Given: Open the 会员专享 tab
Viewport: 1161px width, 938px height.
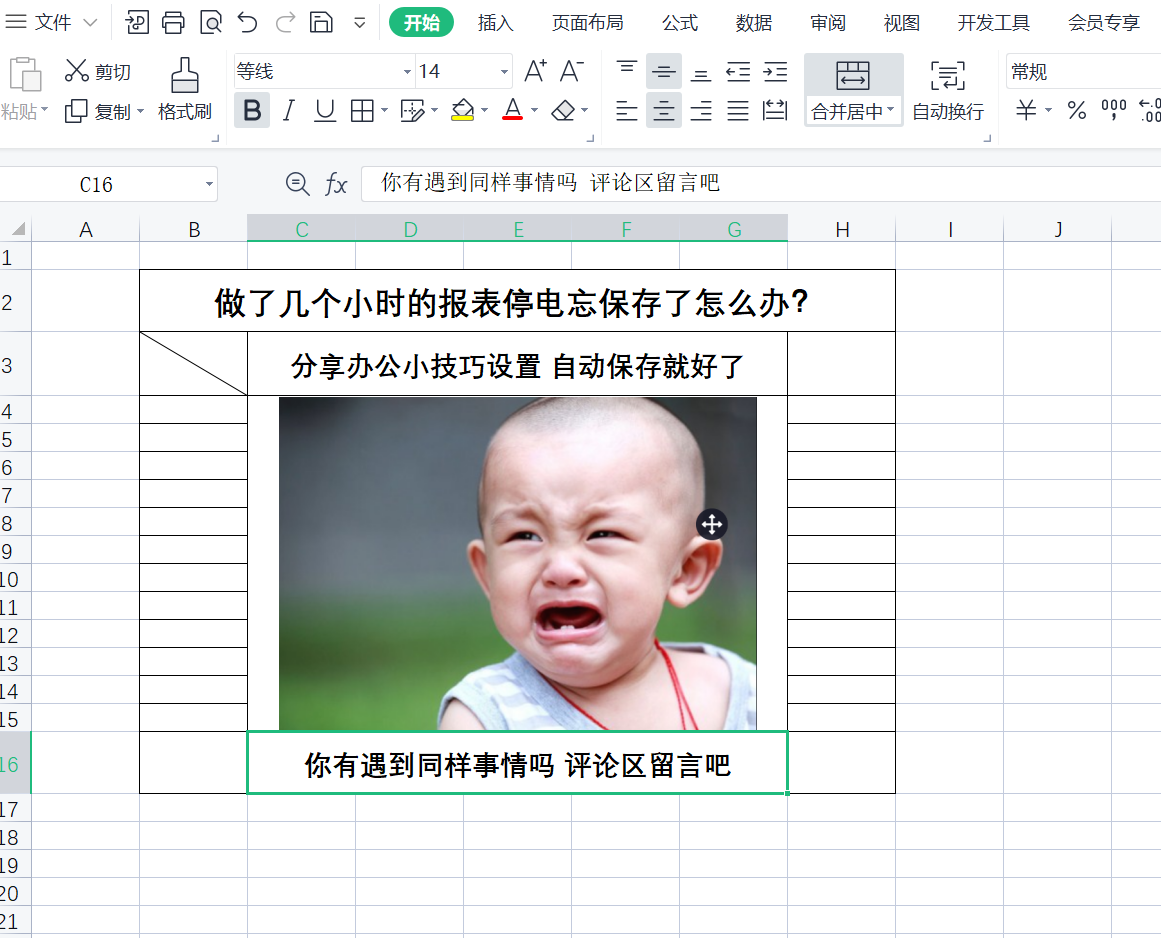Looking at the screenshot, I should pos(1103,23).
